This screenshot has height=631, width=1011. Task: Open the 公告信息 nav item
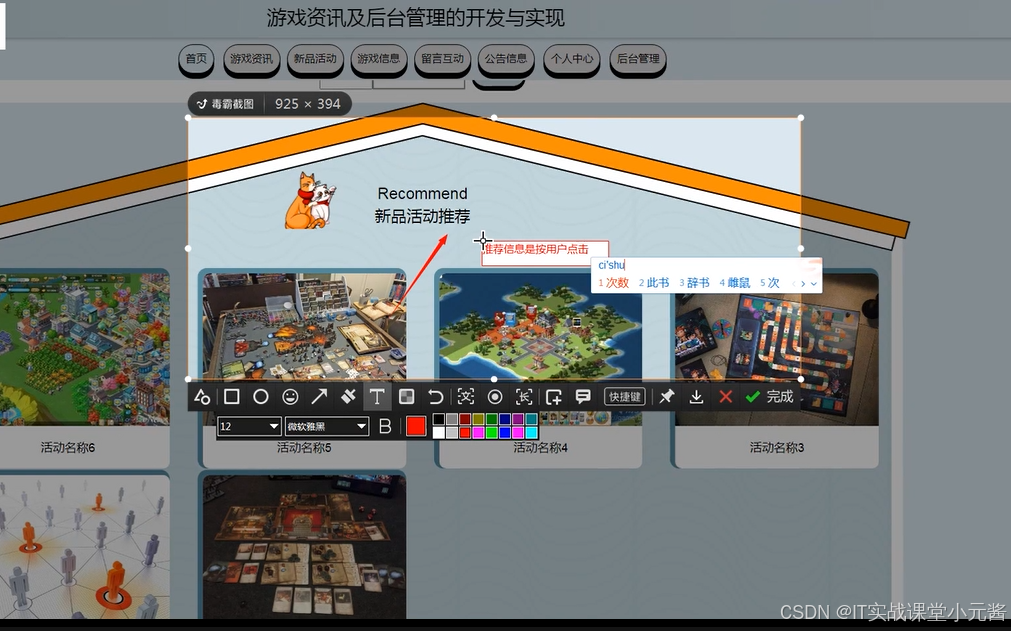pos(506,59)
